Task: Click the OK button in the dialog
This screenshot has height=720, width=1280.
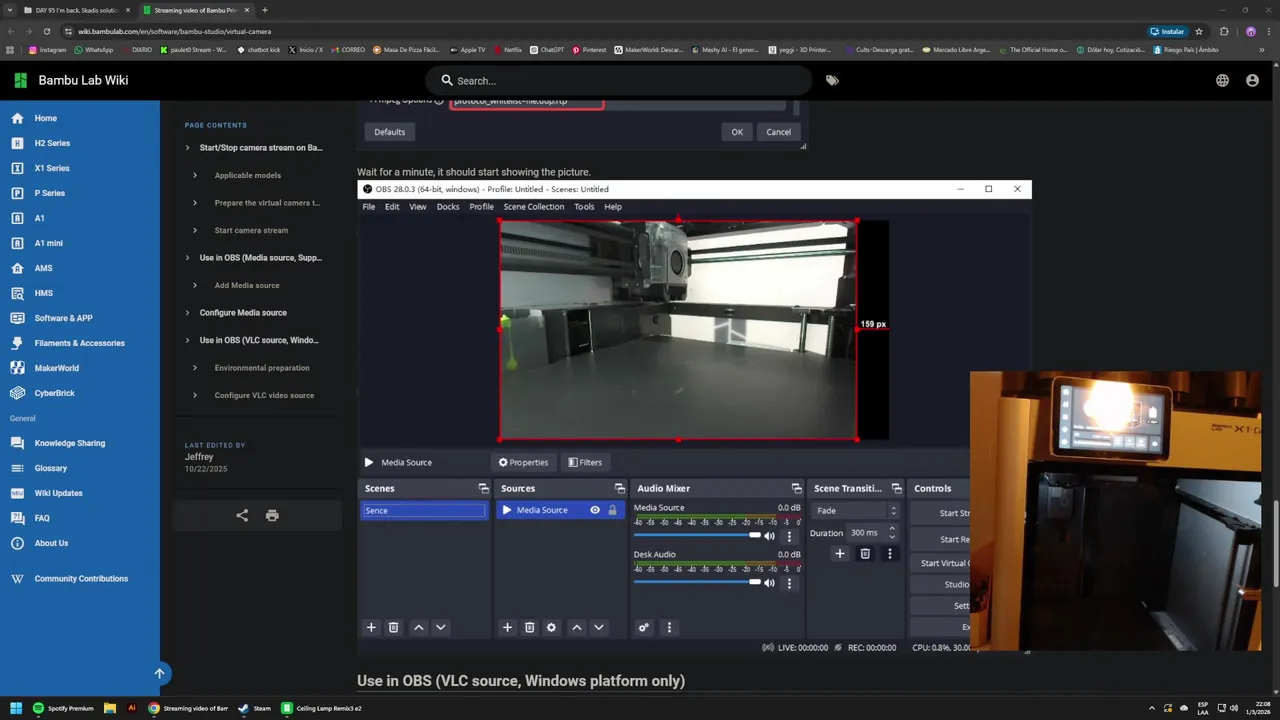Action: (x=737, y=132)
